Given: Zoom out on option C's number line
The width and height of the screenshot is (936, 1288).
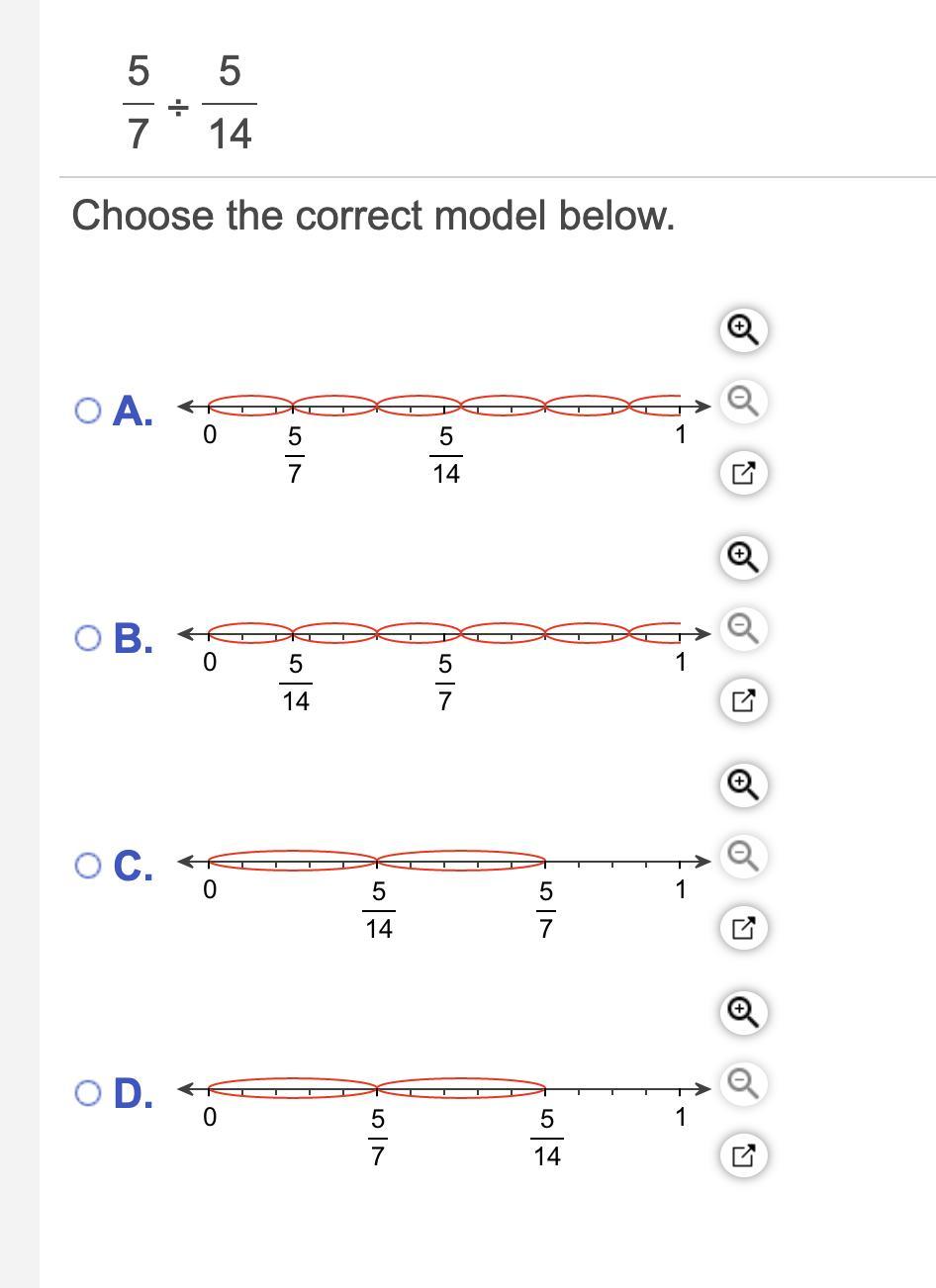Looking at the screenshot, I should click(743, 856).
